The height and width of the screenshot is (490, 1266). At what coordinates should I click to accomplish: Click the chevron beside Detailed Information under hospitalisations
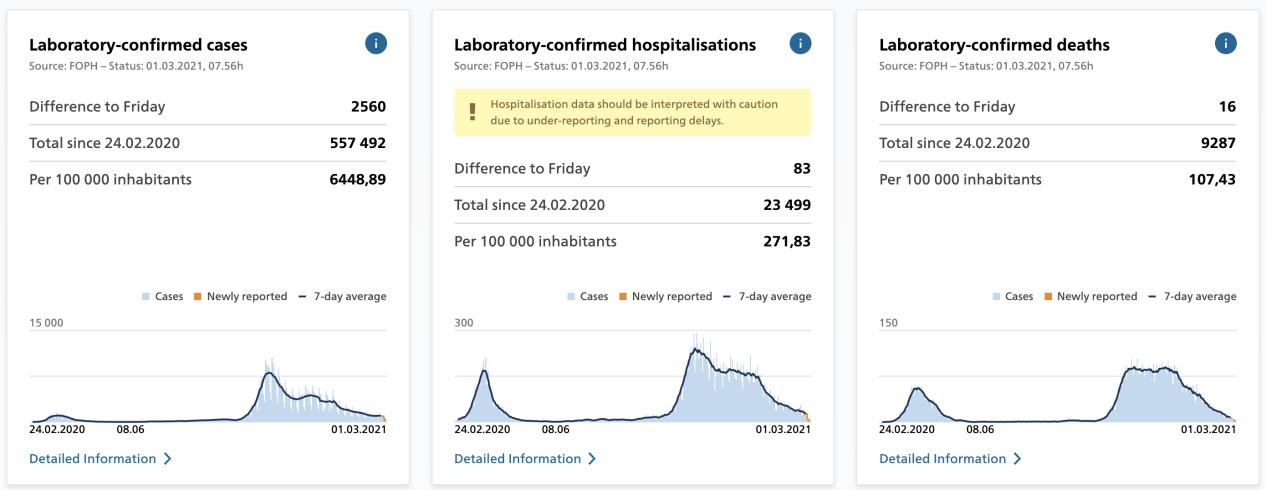(592, 459)
